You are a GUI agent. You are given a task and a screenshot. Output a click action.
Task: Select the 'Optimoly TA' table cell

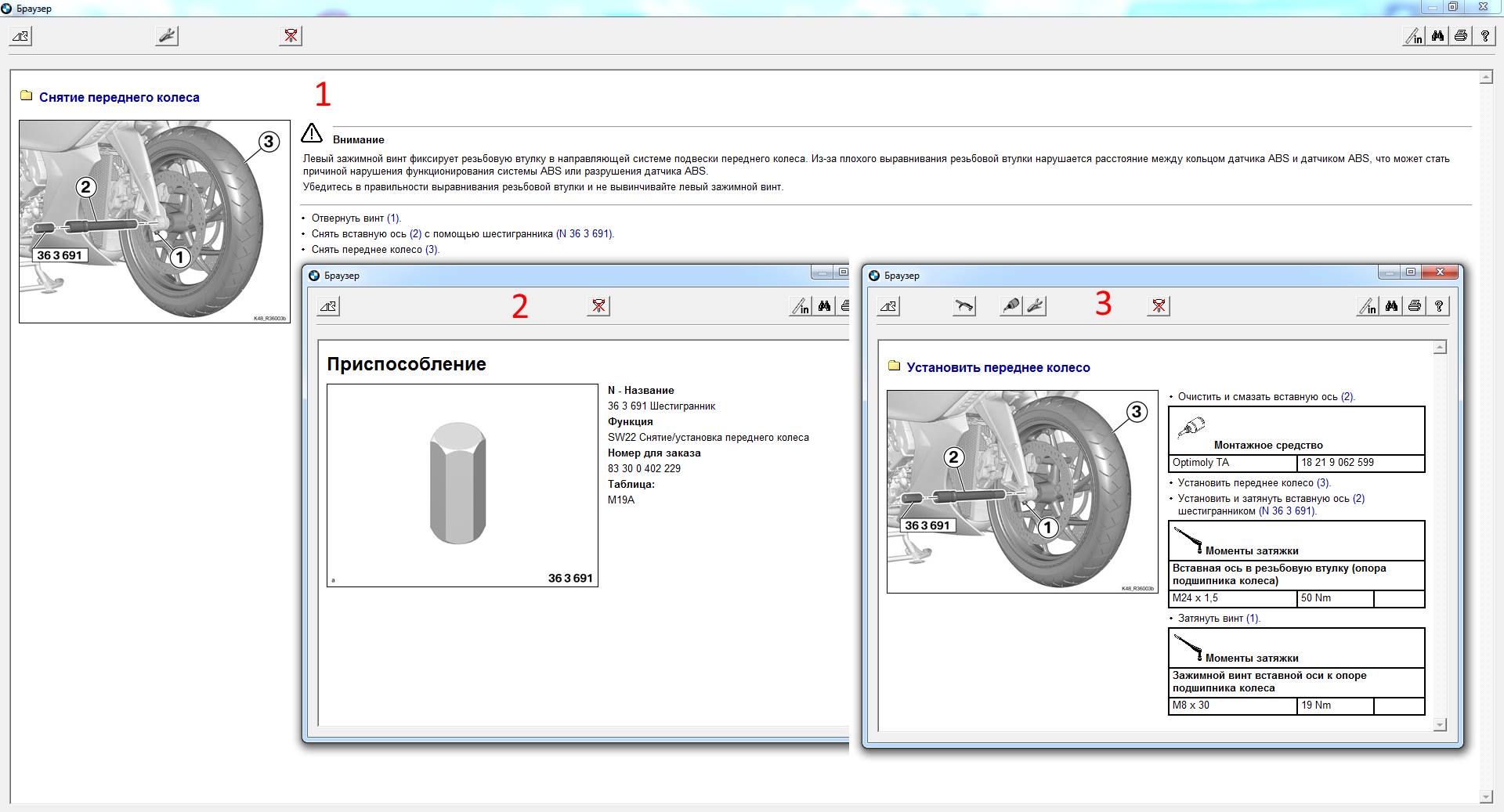pyautogui.click(x=1233, y=463)
